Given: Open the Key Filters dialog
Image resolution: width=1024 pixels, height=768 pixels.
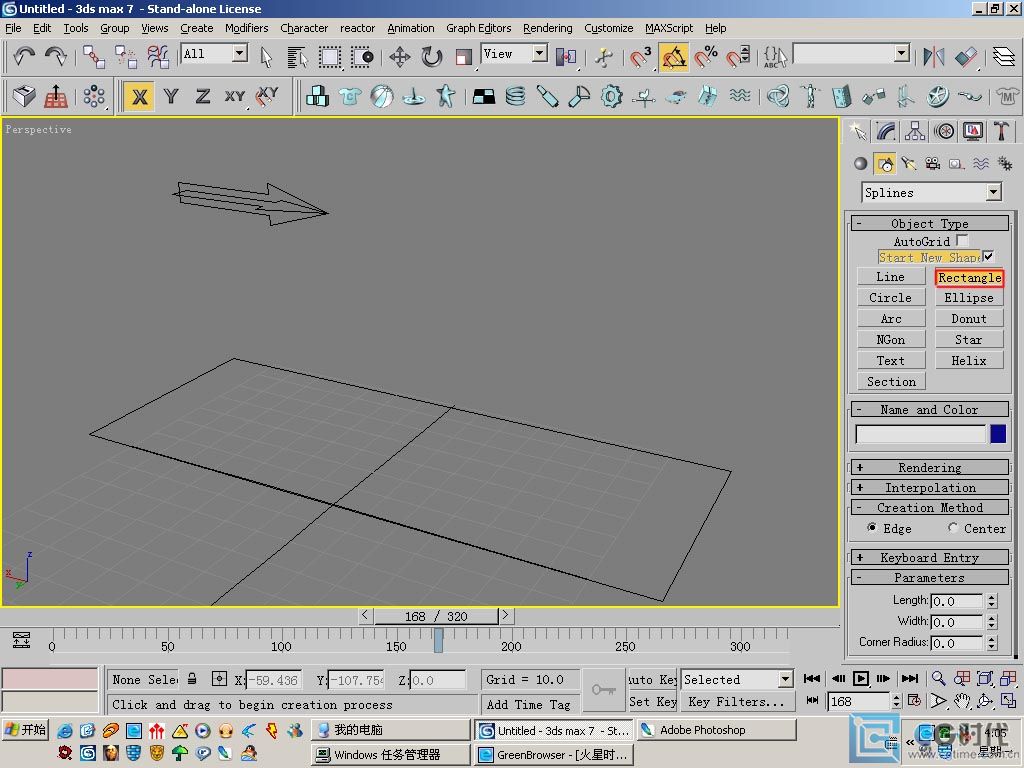Looking at the screenshot, I should point(737,702).
